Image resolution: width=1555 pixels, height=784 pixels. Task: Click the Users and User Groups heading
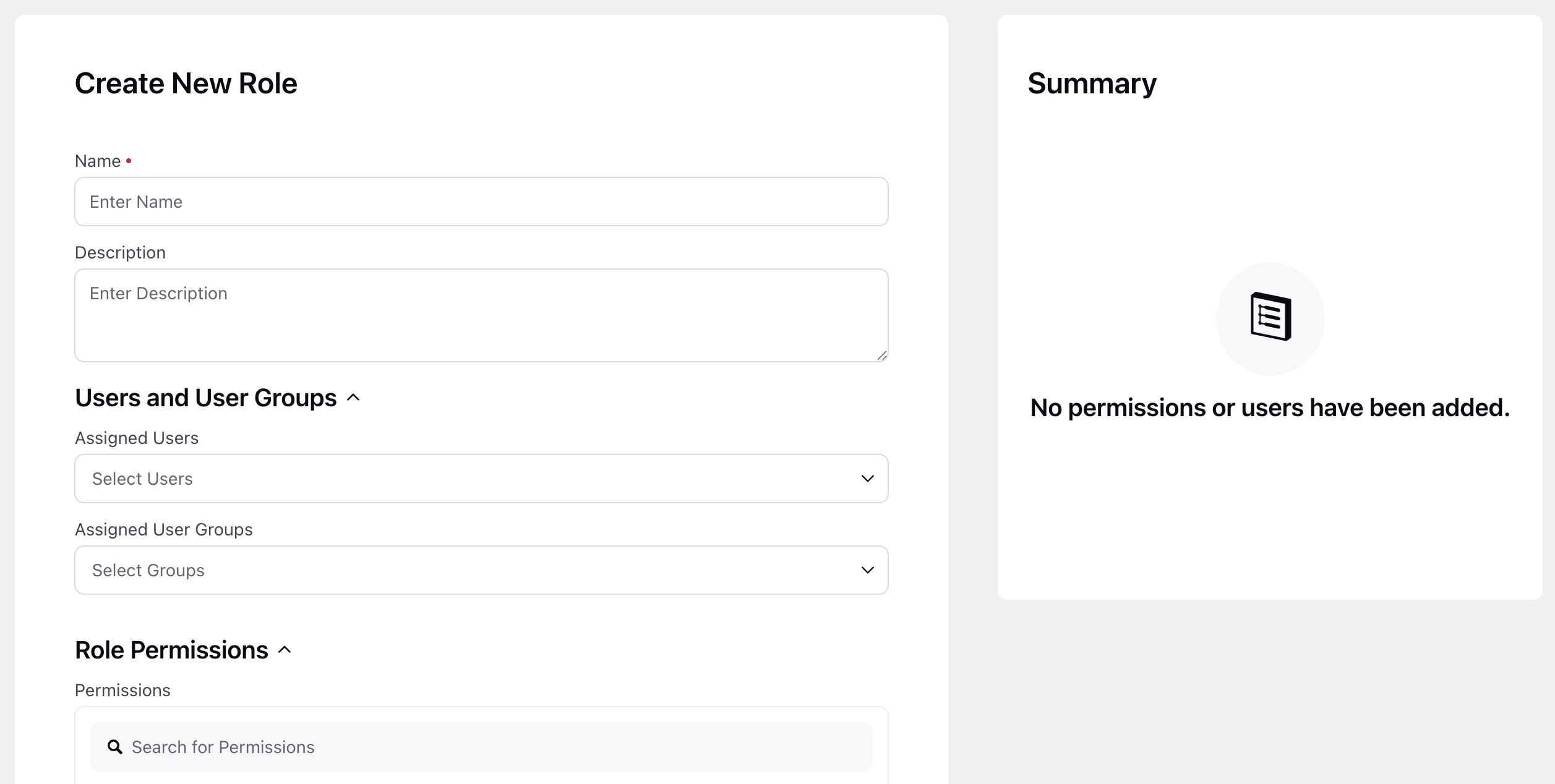click(x=206, y=398)
